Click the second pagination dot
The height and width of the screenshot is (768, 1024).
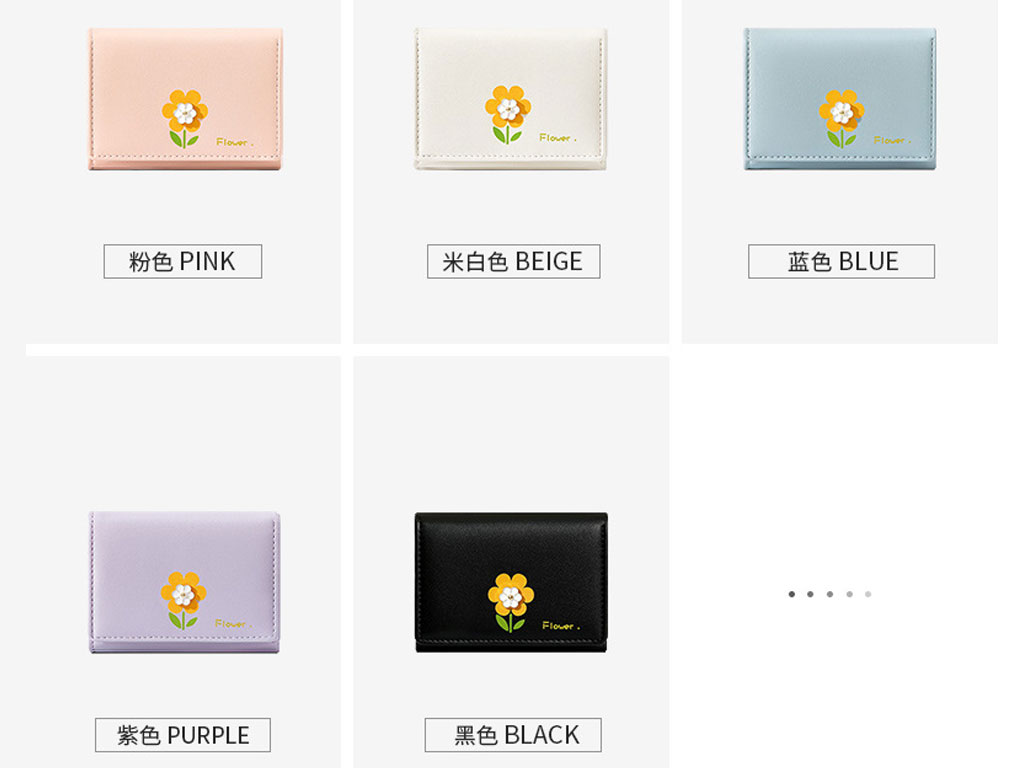click(810, 594)
